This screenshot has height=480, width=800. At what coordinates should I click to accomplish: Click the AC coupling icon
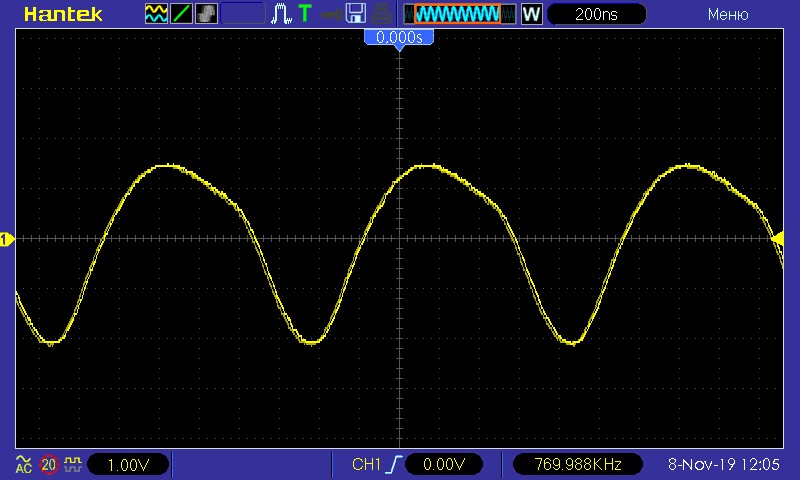click(x=23, y=464)
